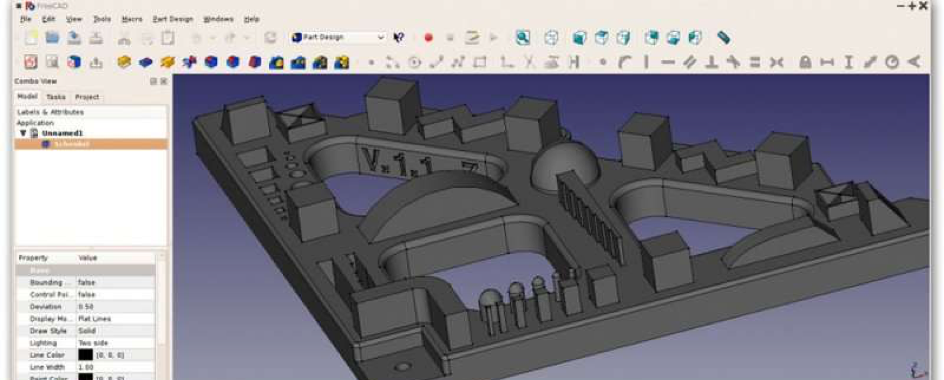Screen dimensions: 944x380
Task: Open the redo history dropdown arrow
Action: coord(246,37)
